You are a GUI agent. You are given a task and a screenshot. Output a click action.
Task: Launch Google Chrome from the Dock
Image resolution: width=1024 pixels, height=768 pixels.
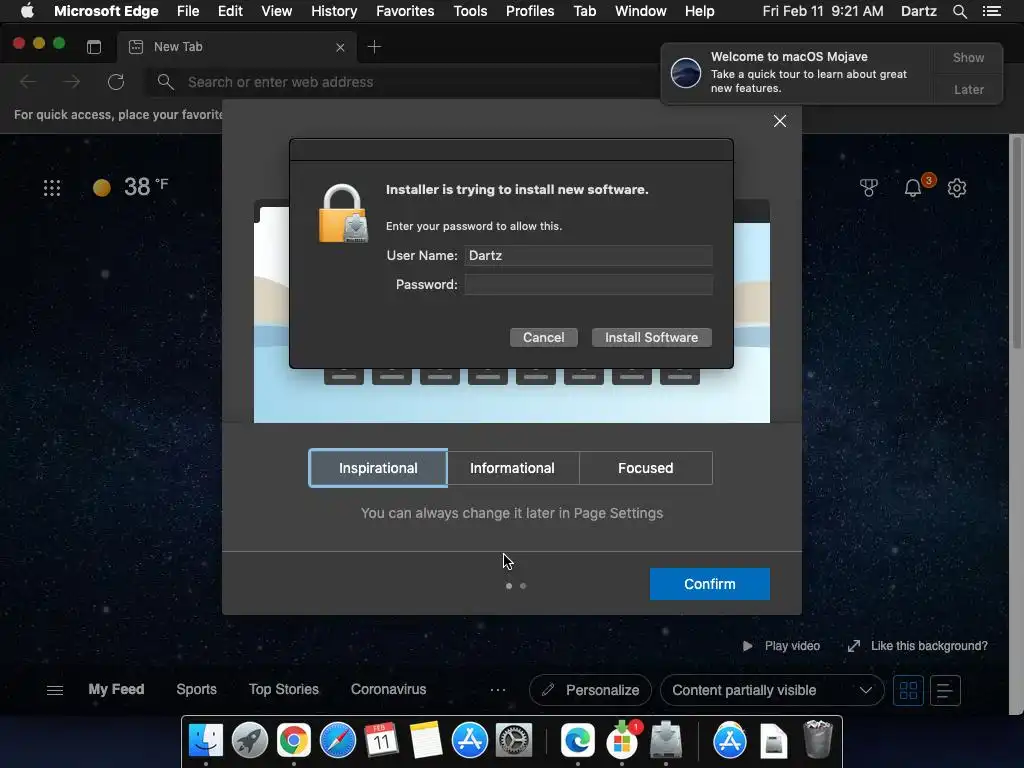294,741
